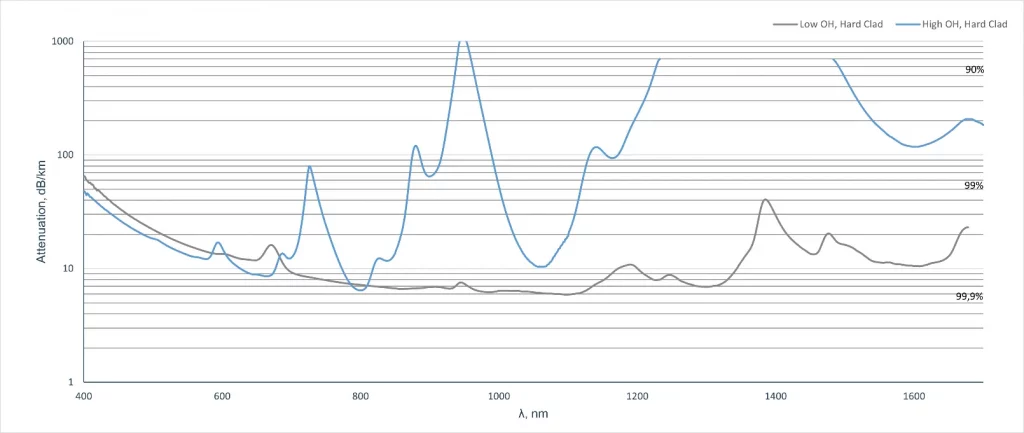The width and height of the screenshot is (1024, 433).
Task: Click the 1600 tick label on x-axis
Action: click(x=913, y=396)
